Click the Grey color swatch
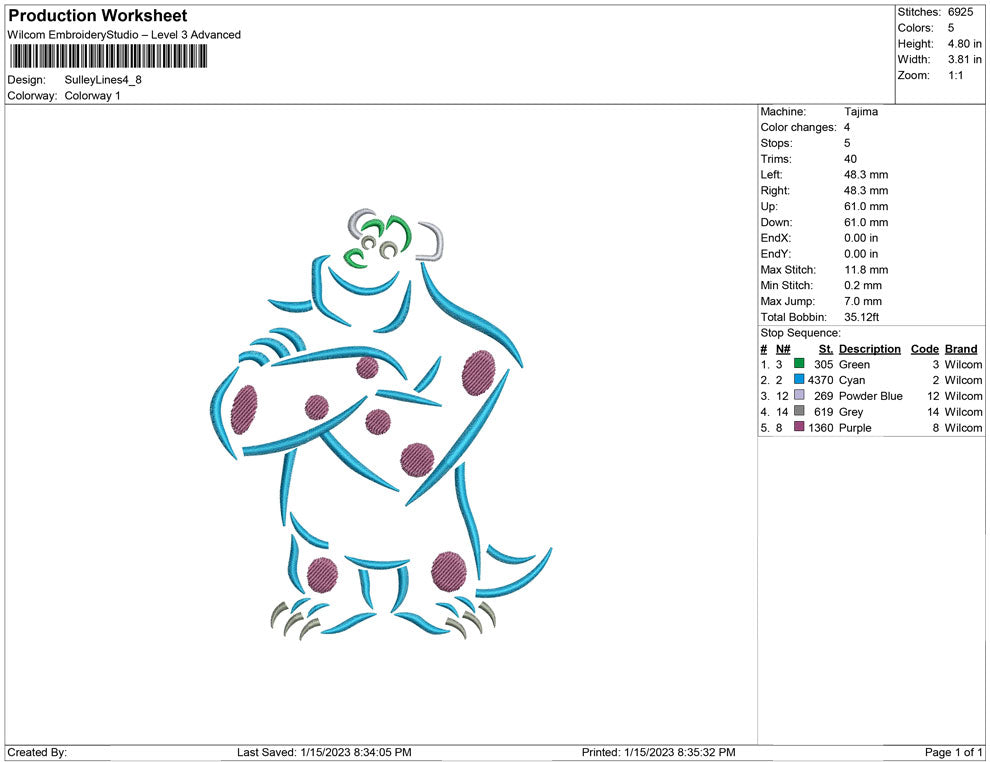 pyautogui.click(x=797, y=412)
